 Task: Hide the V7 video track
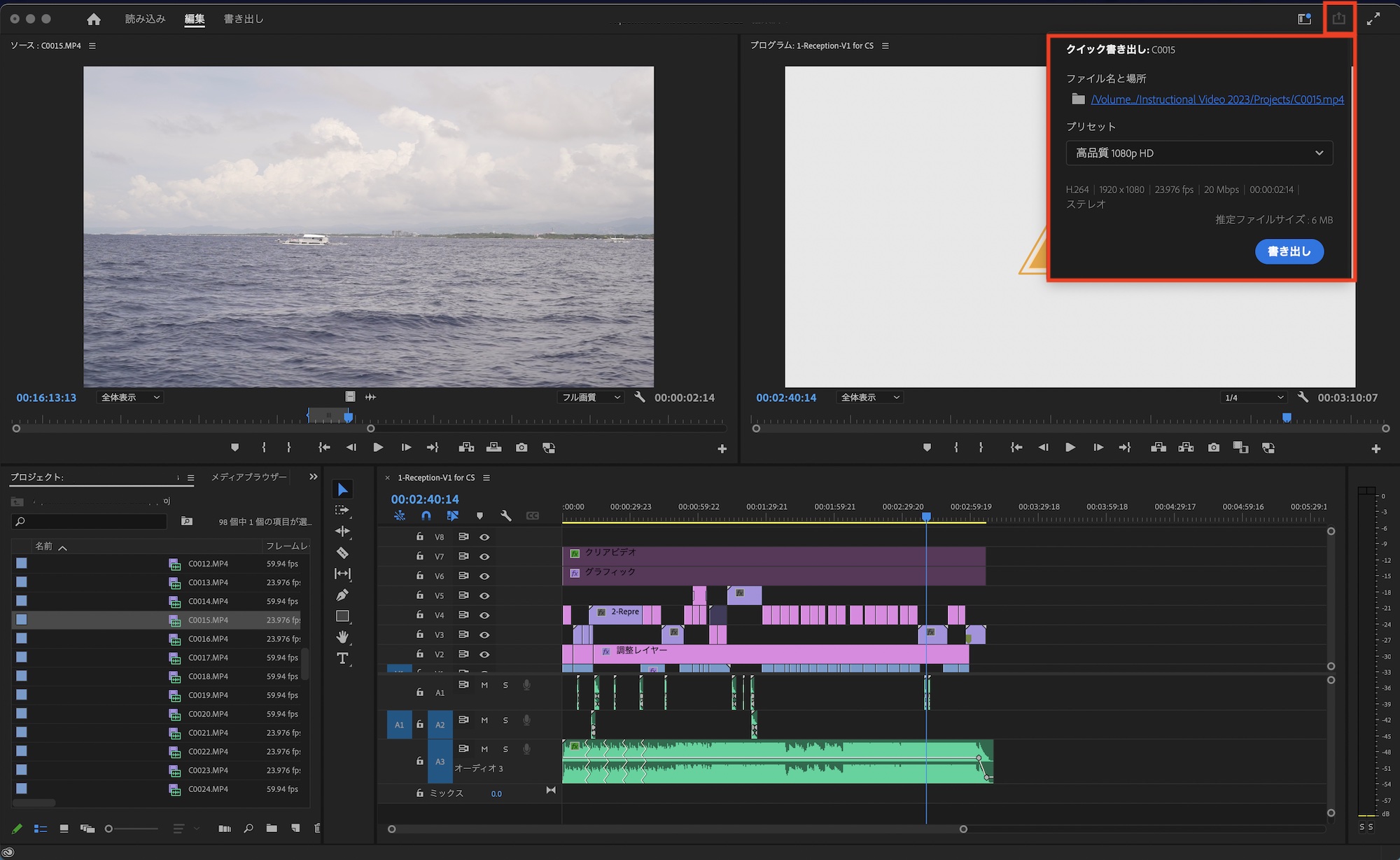[484, 557]
